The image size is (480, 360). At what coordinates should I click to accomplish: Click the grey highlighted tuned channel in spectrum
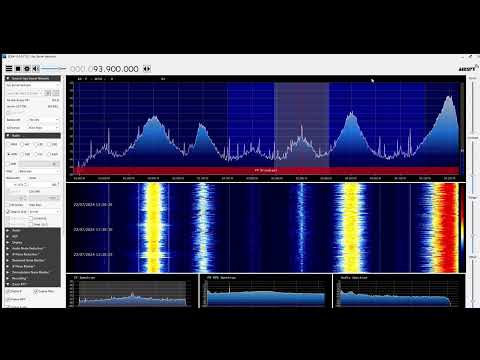302,125
